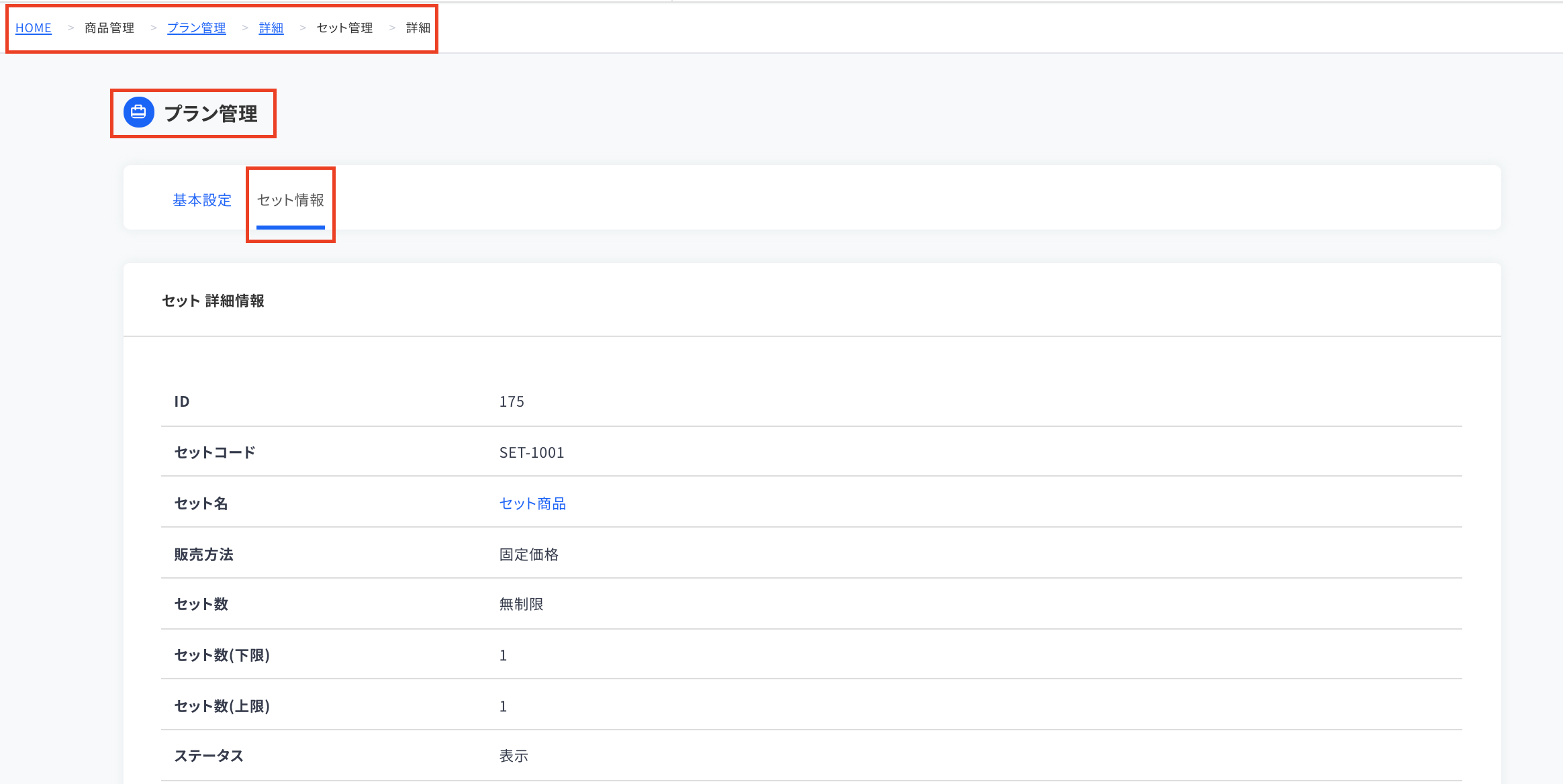Click the セット数(下限) row label
This screenshot has width=1563, height=784.
click(x=222, y=655)
